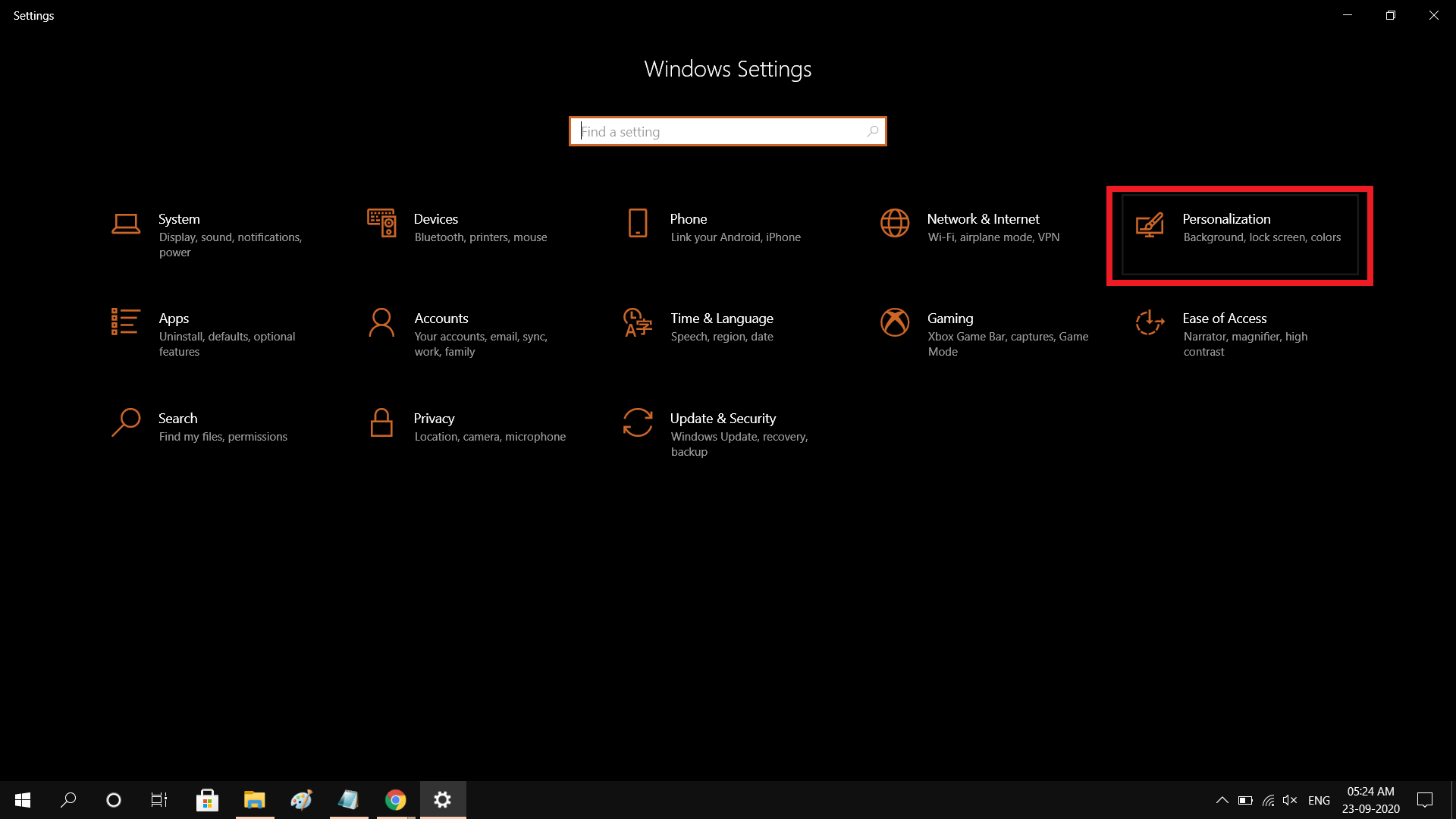This screenshot has height=819, width=1456.
Task: Open Microsoft Store from the taskbar
Action: (207, 800)
